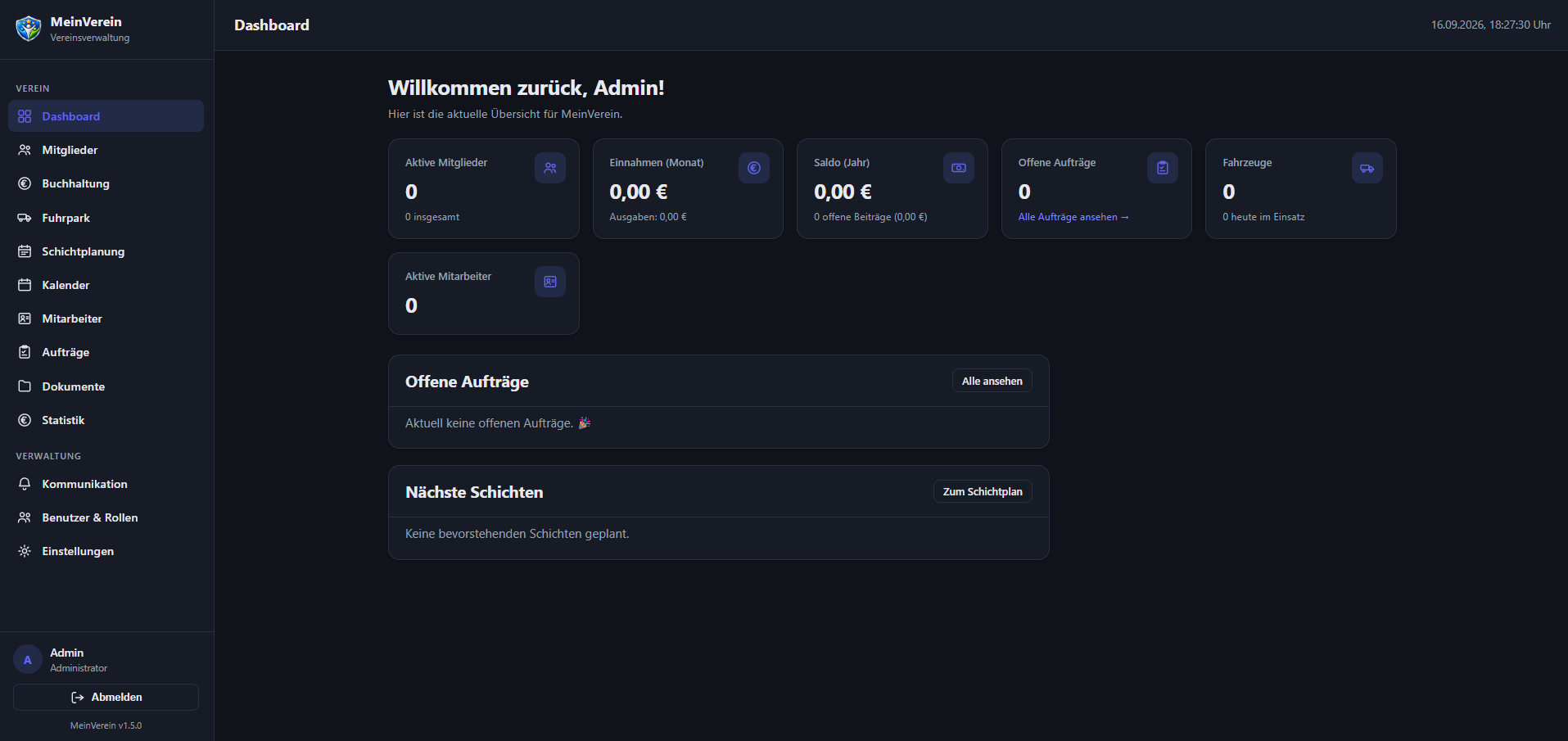Click the Statistik icon in sidebar
Screen dimensions: 1568x741
(25, 420)
